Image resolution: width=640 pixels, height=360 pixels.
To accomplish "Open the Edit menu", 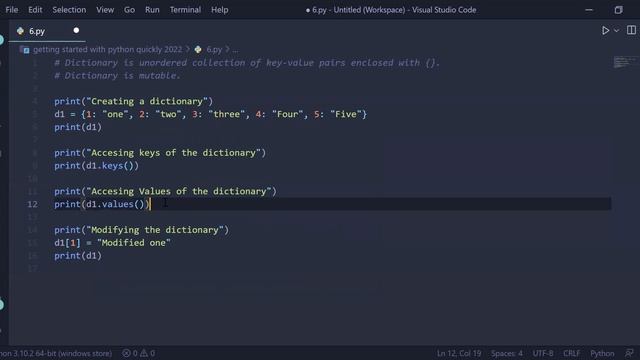I will click(35, 10).
